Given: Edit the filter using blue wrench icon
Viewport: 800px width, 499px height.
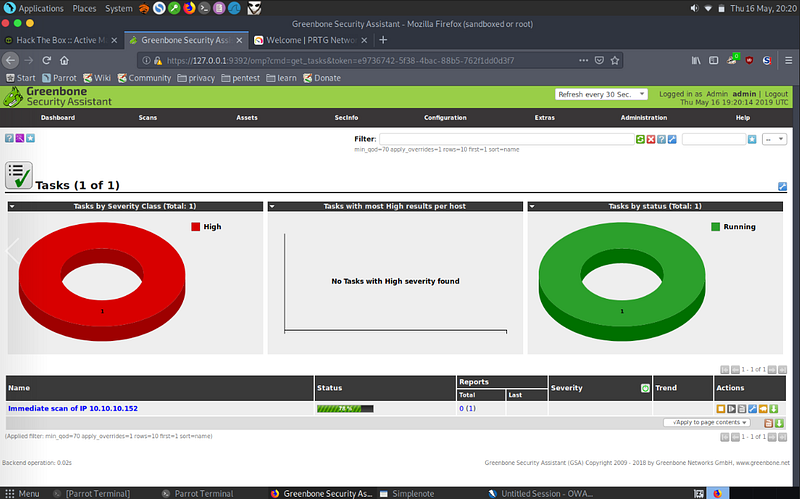Looking at the screenshot, I should point(672,139).
